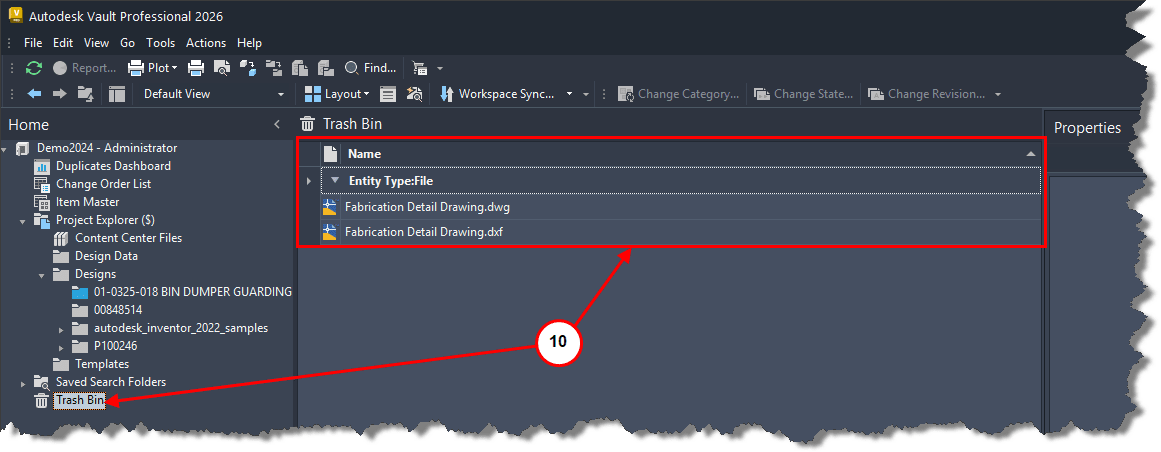Viewport: 1161px width, 452px height.
Task: Click the Print Preview icon
Action: 221,68
